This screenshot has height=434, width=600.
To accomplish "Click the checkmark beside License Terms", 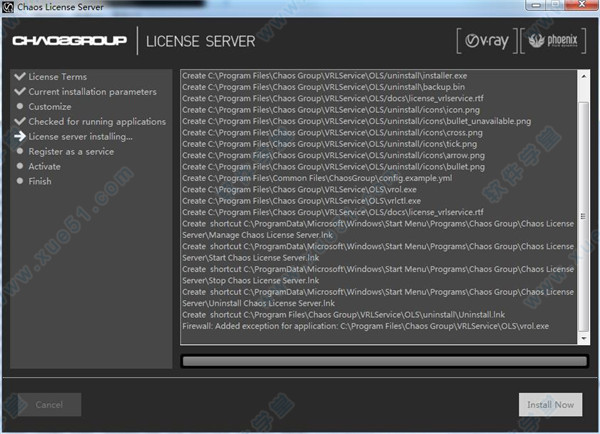I will pyautogui.click(x=20, y=76).
